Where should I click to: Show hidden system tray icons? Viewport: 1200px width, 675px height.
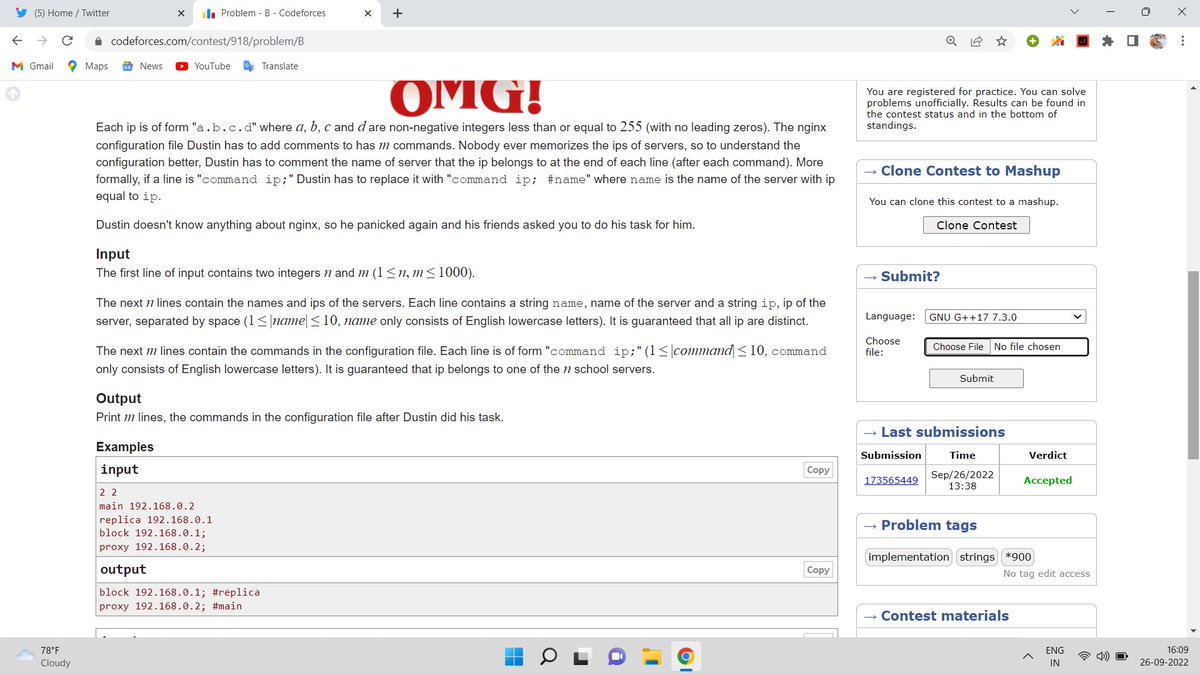pos(1027,656)
